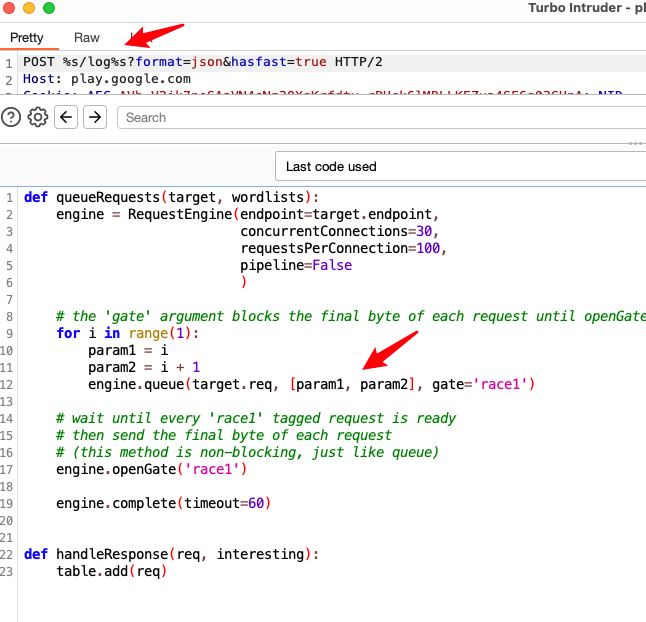The width and height of the screenshot is (646, 622).
Task: Open the 'Last code used' dropdown
Action: pyautogui.click(x=460, y=166)
